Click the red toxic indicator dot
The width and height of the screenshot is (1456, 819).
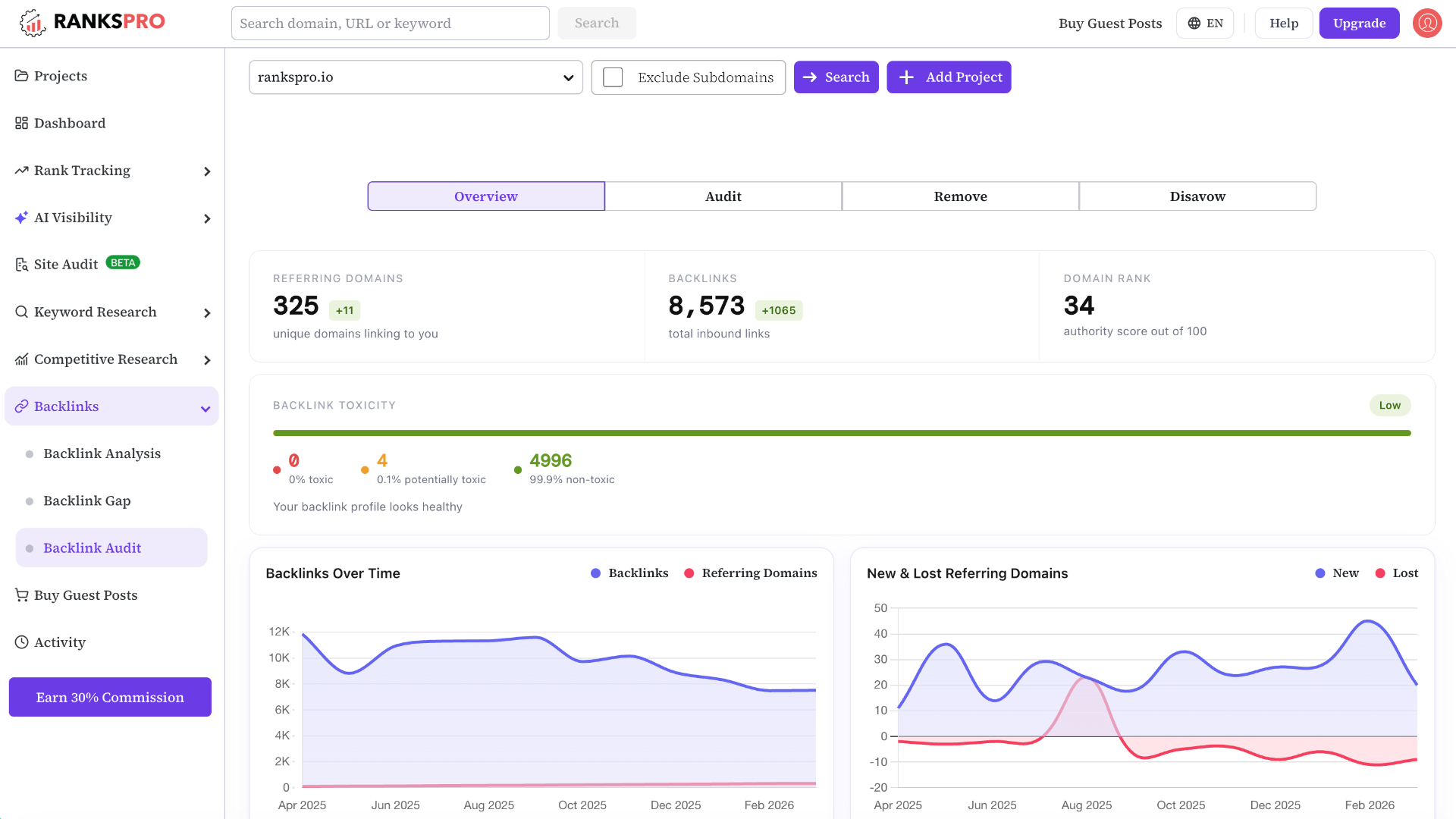point(277,470)
